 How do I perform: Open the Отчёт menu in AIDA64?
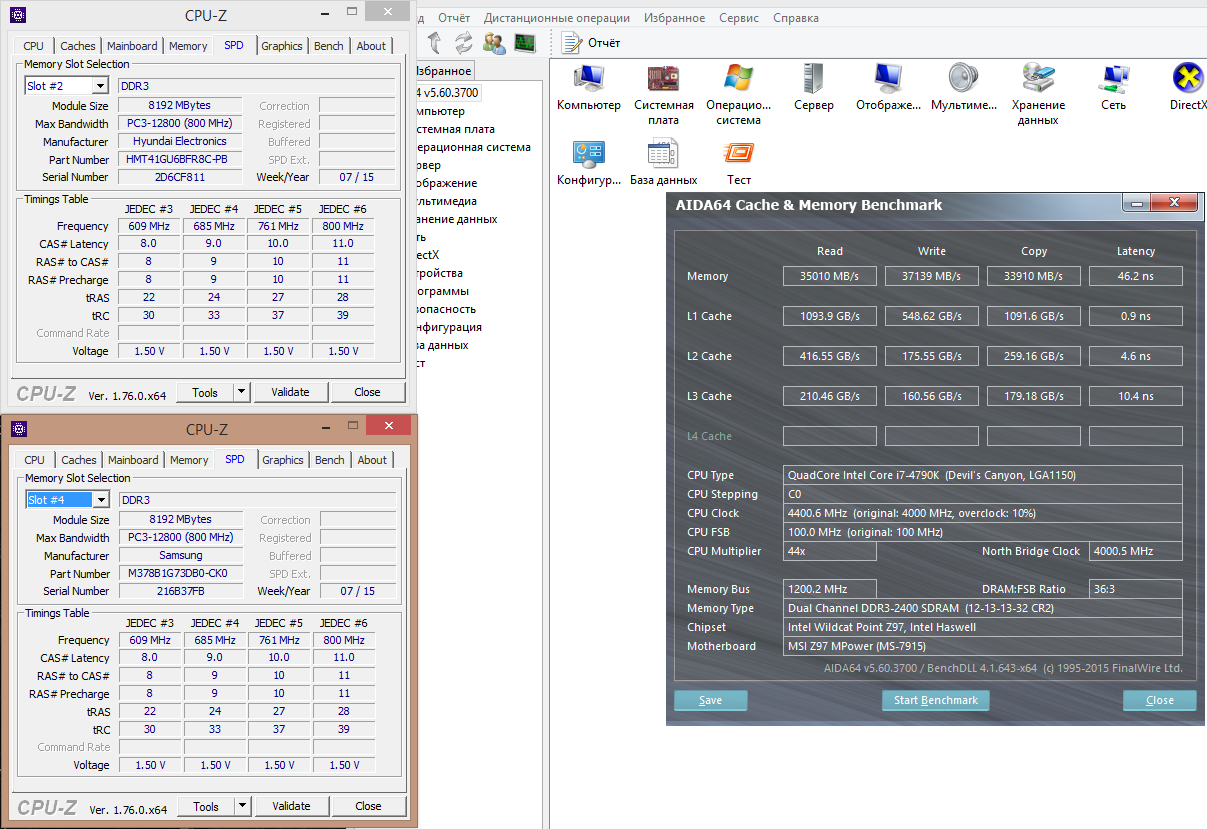[x=454, y=18]
